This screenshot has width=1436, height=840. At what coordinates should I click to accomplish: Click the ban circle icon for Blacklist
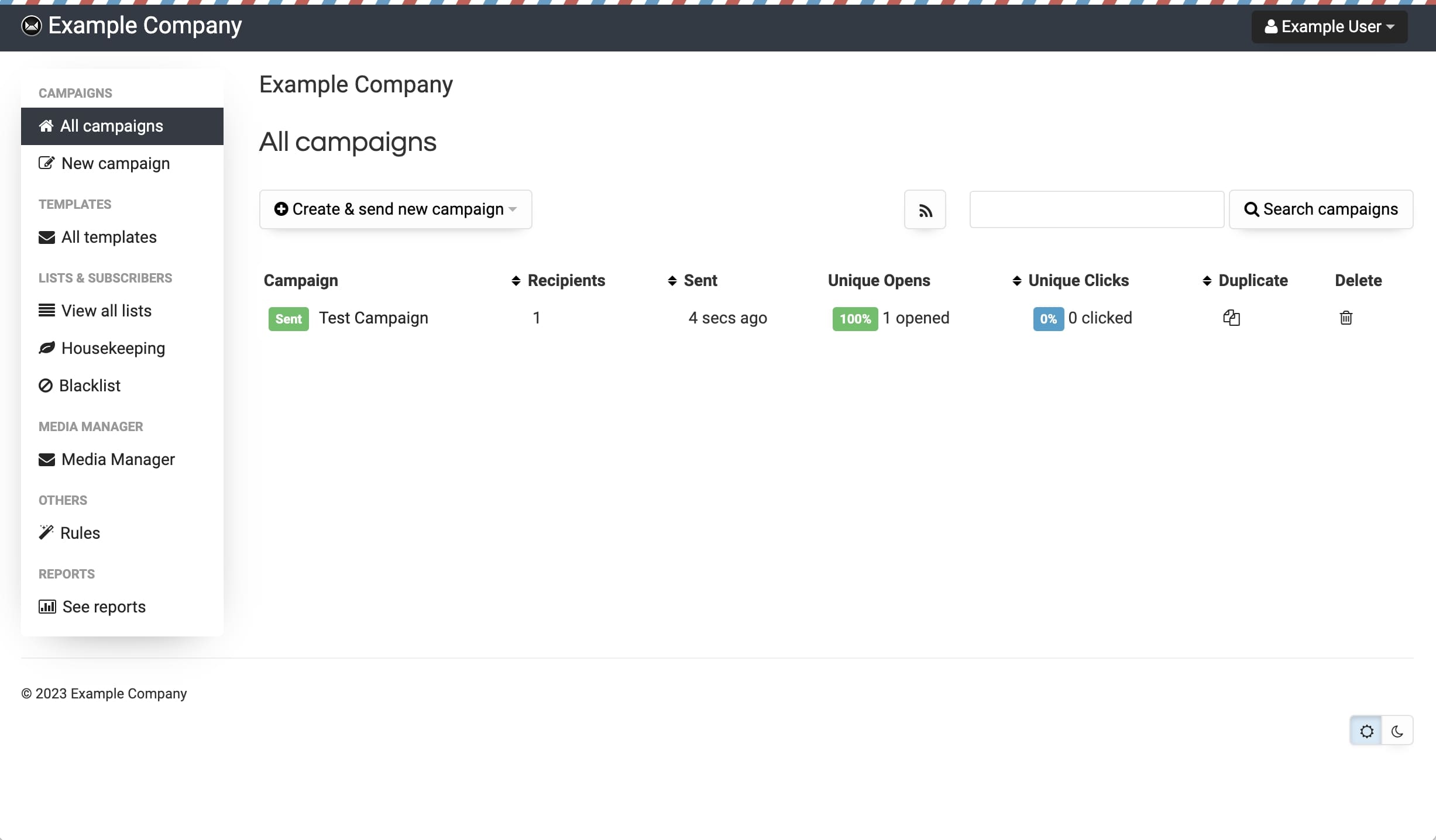46,385
